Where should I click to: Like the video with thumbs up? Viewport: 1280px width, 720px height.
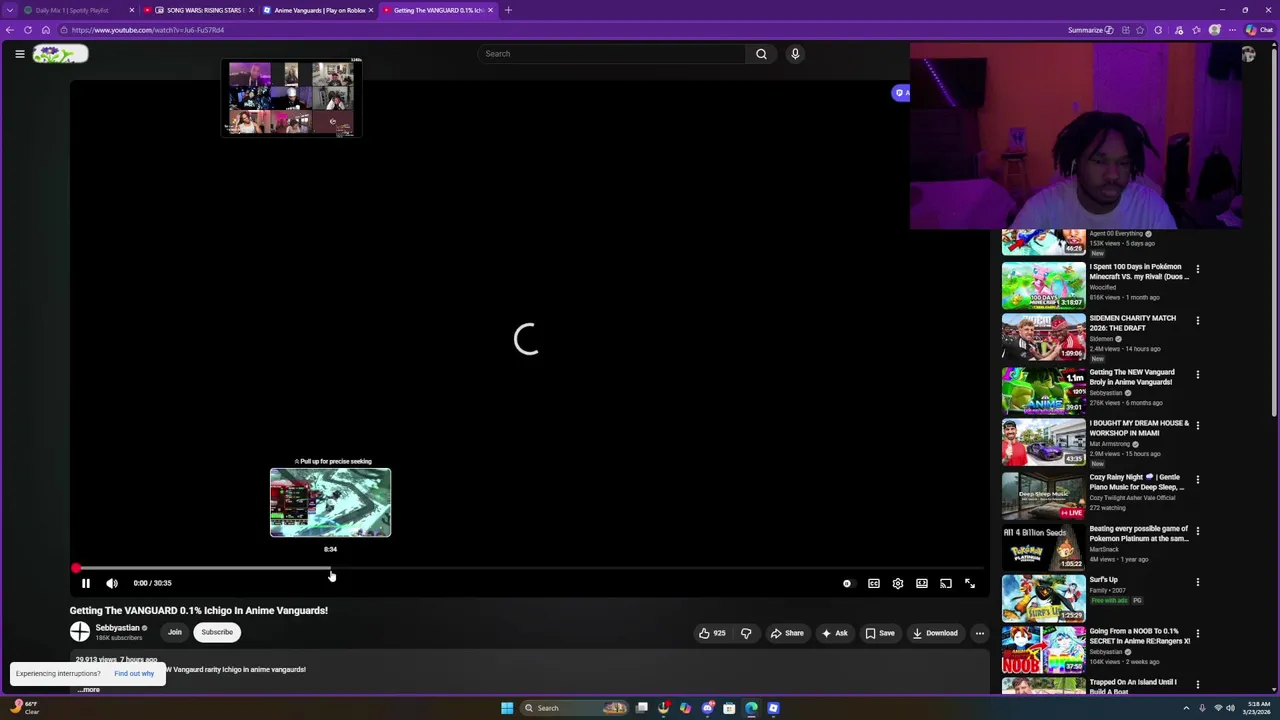click(712, 633)
